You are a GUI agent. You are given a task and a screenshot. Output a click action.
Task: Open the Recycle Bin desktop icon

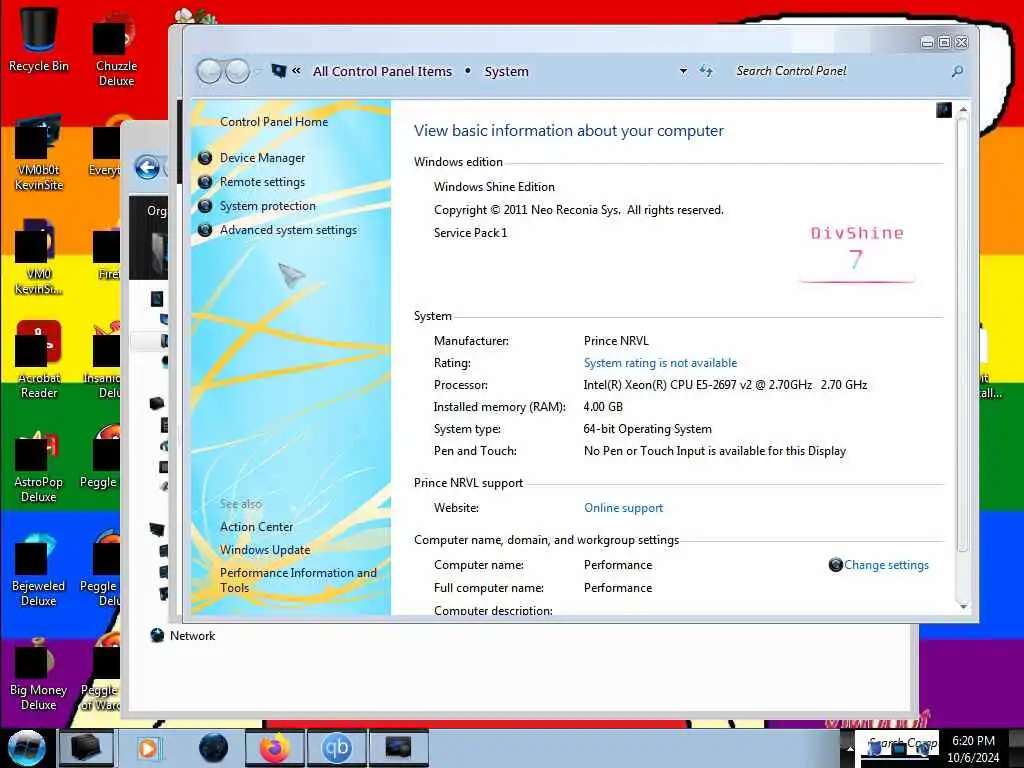pyautogui.click(x=39, y=39)
